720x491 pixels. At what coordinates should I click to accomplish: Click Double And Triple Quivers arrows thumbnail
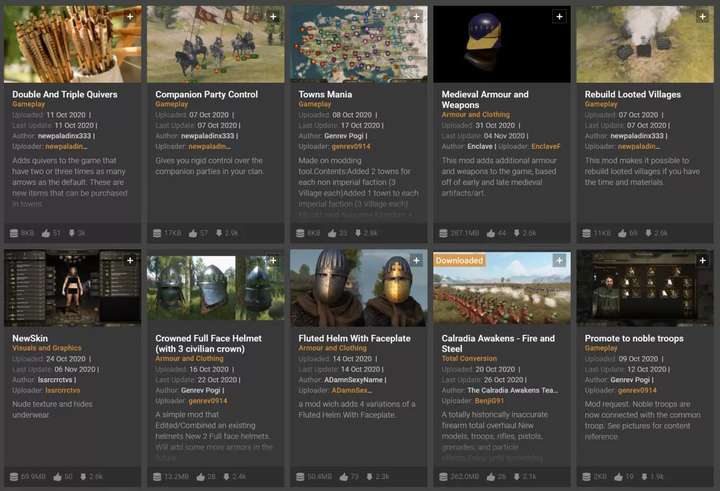(73, 45)
